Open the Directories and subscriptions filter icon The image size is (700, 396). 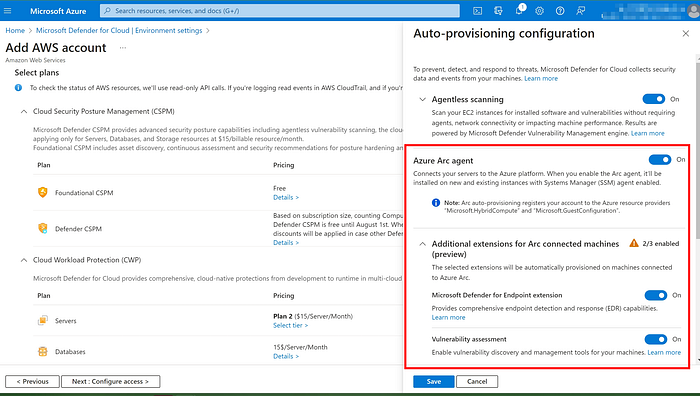coord(498,11)
